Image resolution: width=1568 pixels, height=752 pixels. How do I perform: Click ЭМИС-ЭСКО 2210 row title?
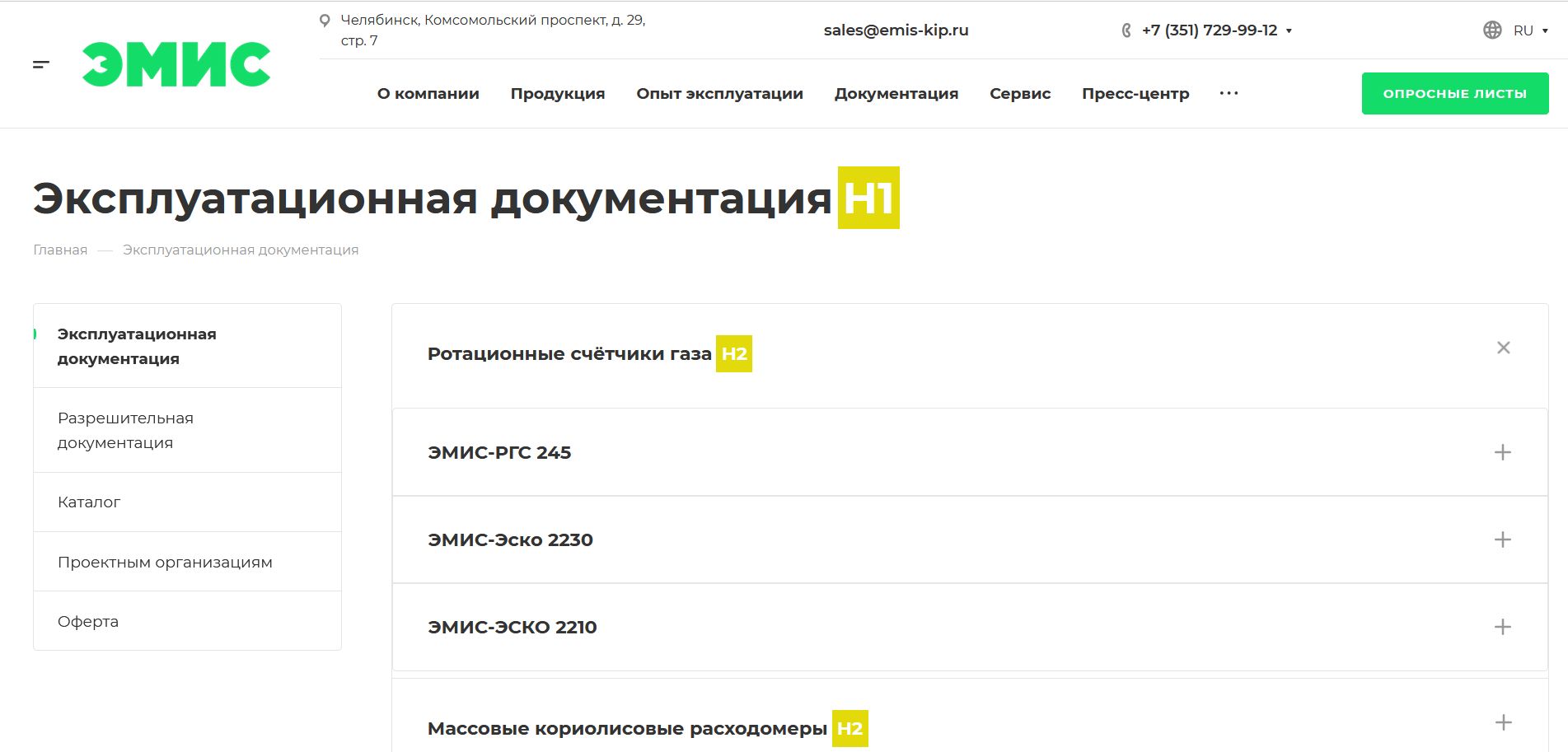click(512, 627)
